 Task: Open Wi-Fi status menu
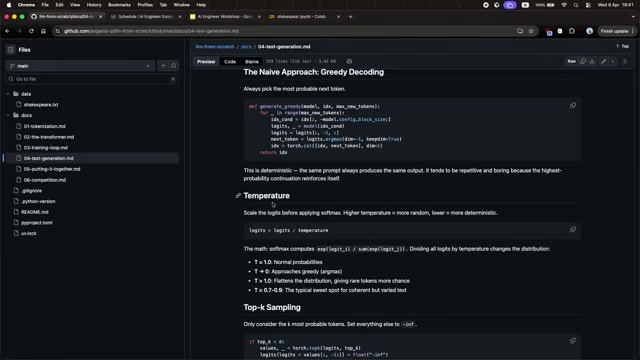[x=564, y=5]
